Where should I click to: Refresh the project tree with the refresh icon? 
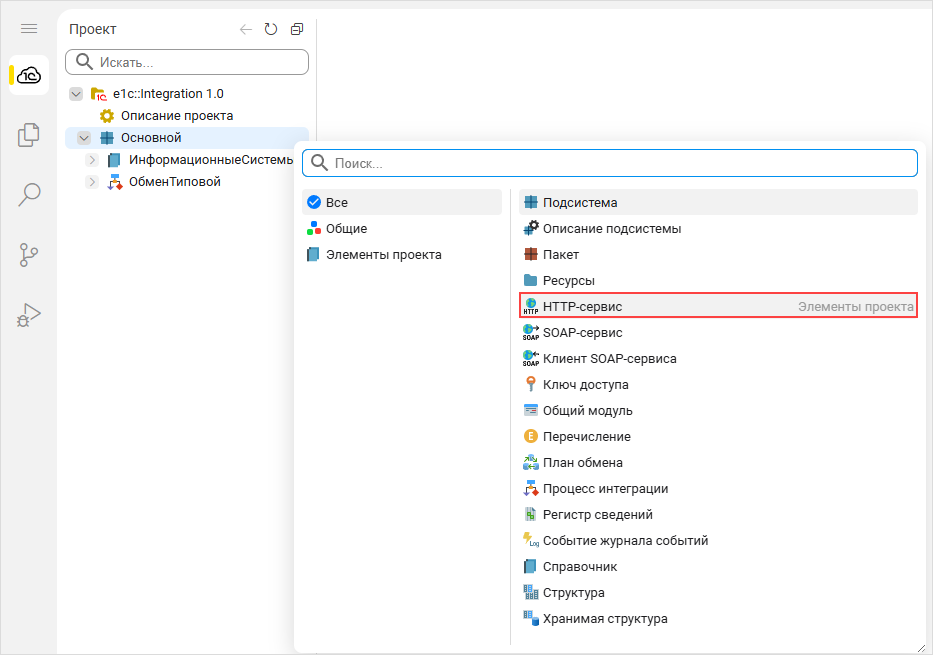tap(270, 29)
